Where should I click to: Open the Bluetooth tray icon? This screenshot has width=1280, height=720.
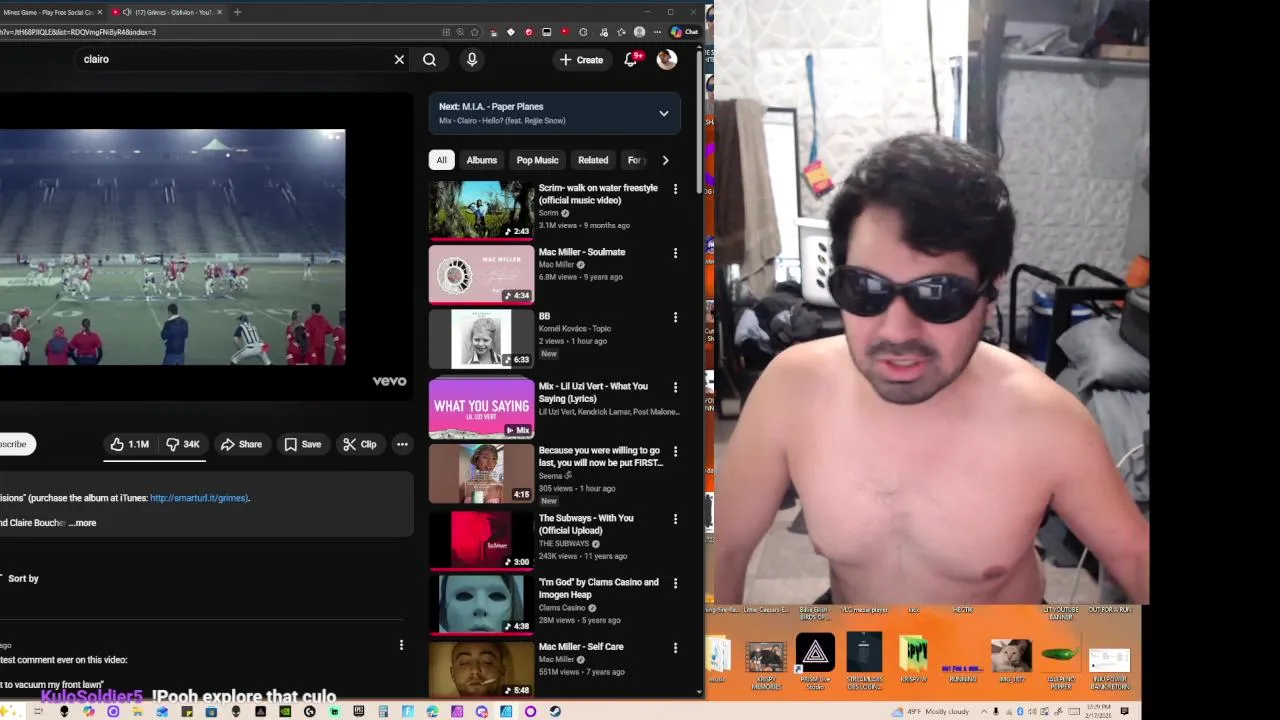1020,712
